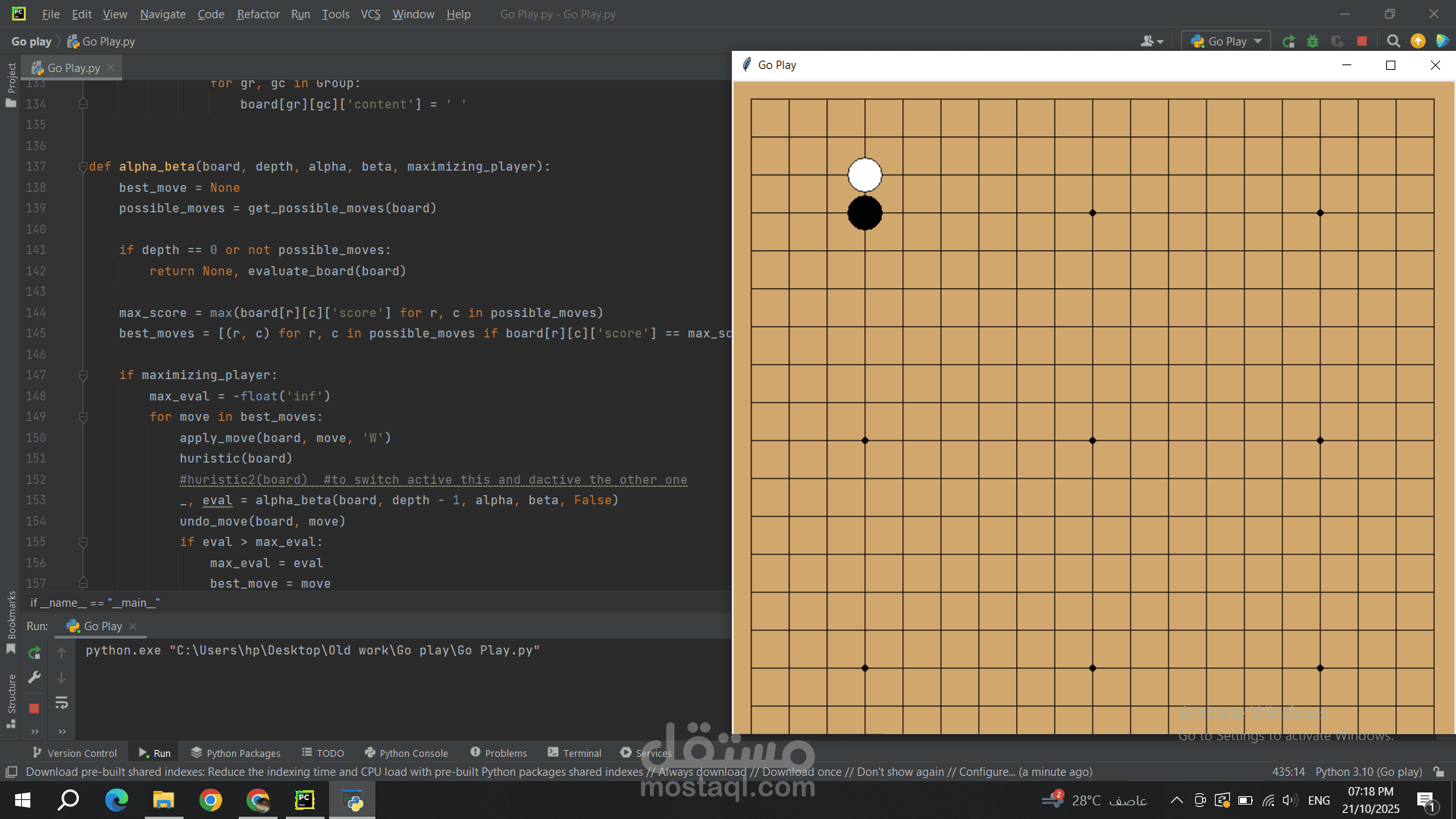Open run settings wrench in Run panel
1456x819 pixels.
(x=34, y=677)
